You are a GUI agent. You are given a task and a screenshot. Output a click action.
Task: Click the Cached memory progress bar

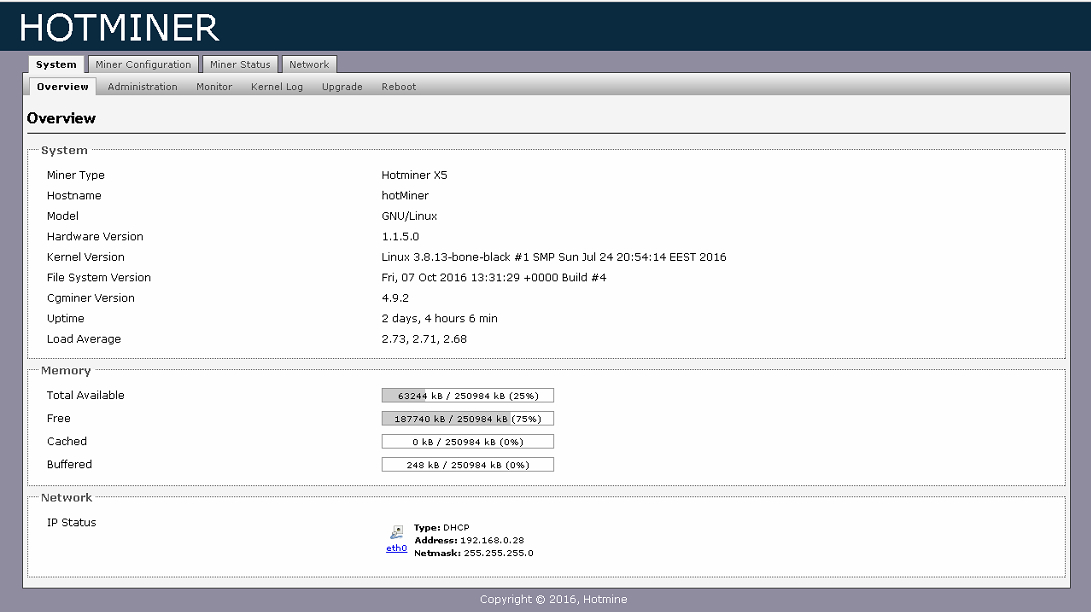468,442
